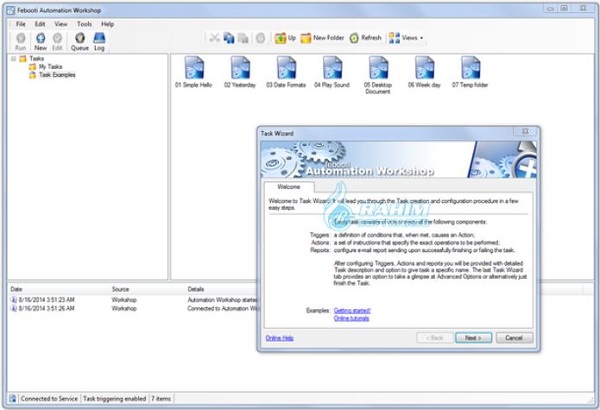Open the Queue manager icon
Screen dimensions: 600x410
point(80,41)
